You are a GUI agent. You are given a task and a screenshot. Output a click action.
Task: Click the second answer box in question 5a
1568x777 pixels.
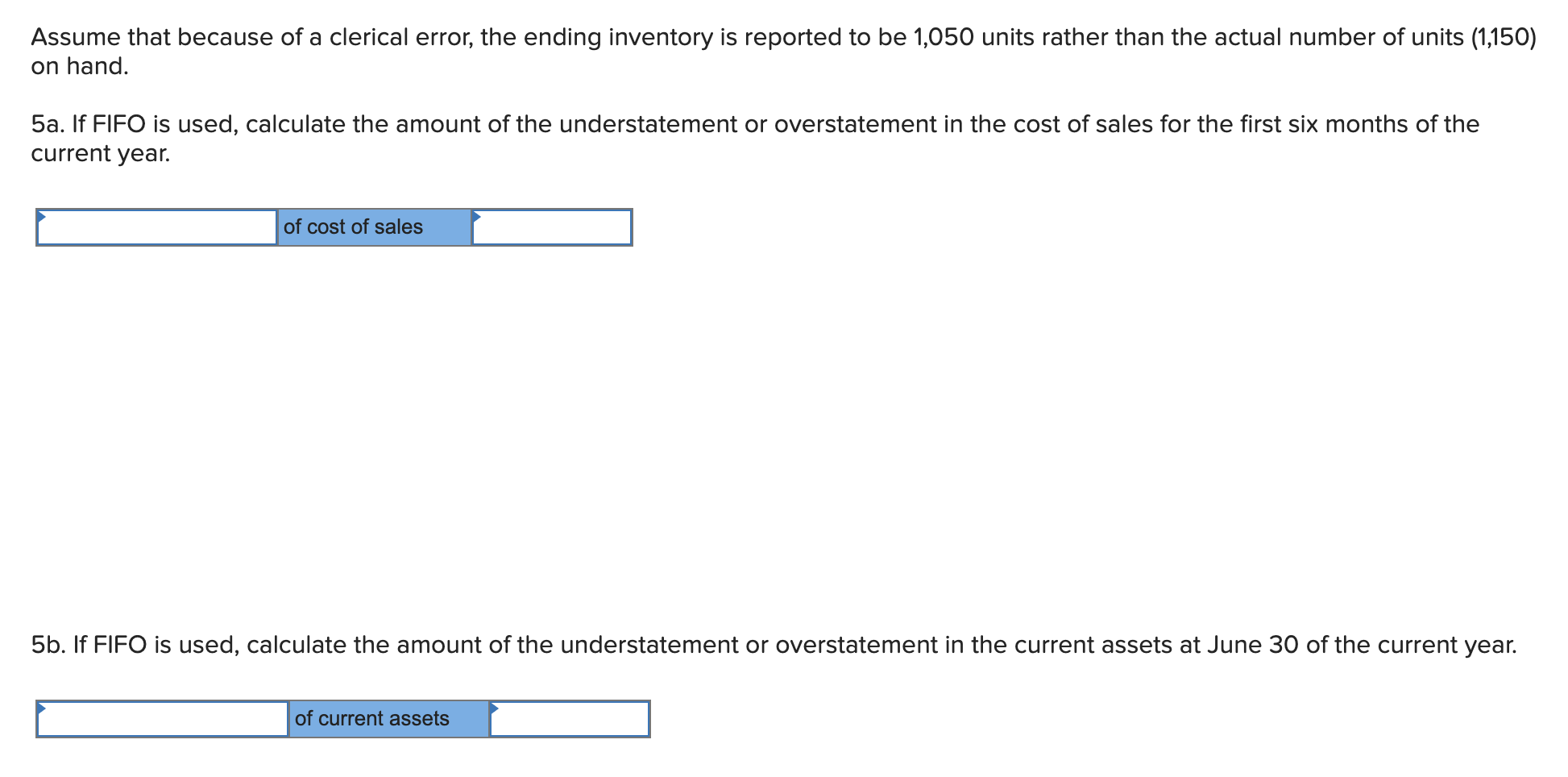551,226
